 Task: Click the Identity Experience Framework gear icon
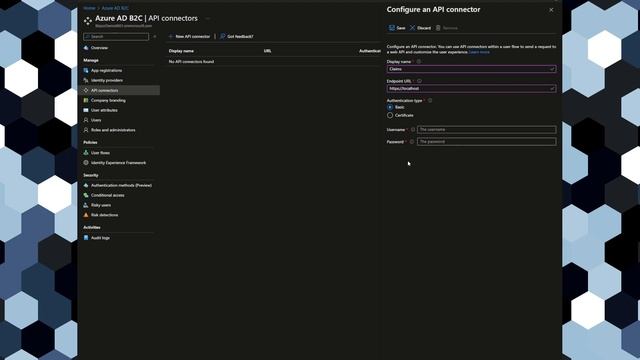click(86, 162)
